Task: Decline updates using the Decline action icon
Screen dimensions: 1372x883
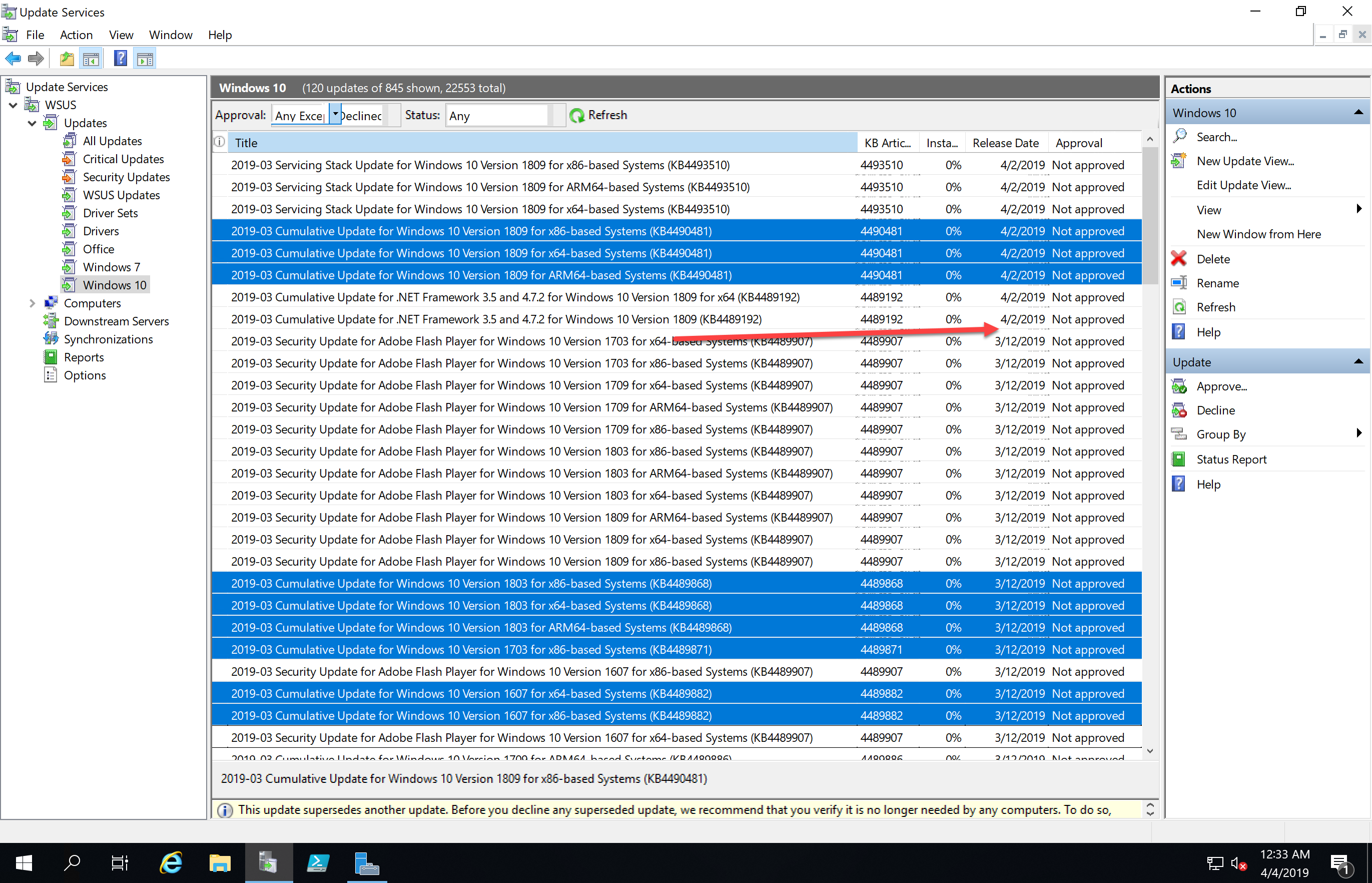Action: [x=1180, y=410]
